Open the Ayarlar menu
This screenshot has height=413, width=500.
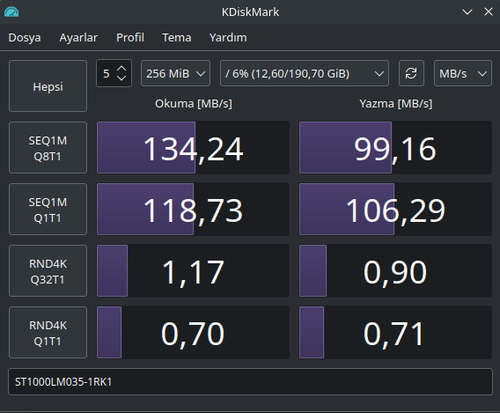pos(78,38)
